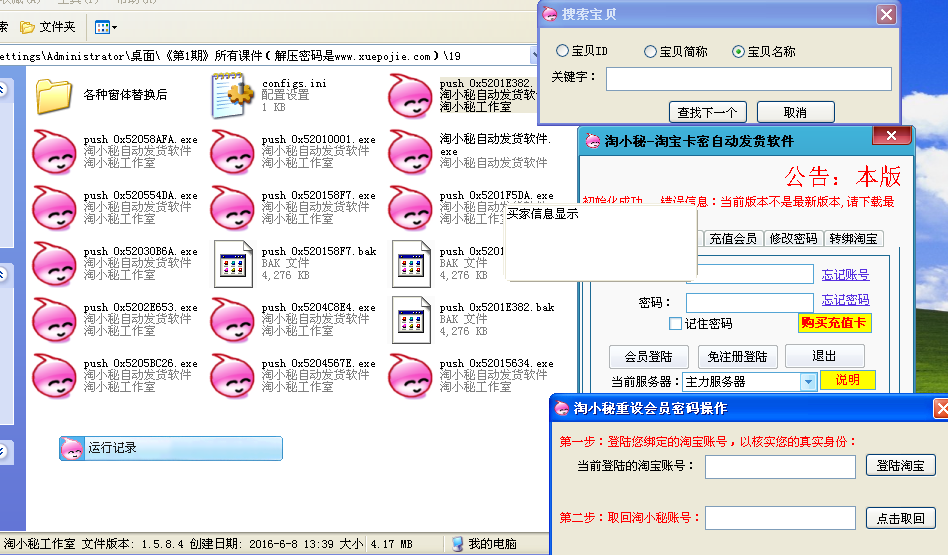Viewport: 948px width, 555px height.
Task: Select push 0x5205BC26.exe icon
Action: 54,375
